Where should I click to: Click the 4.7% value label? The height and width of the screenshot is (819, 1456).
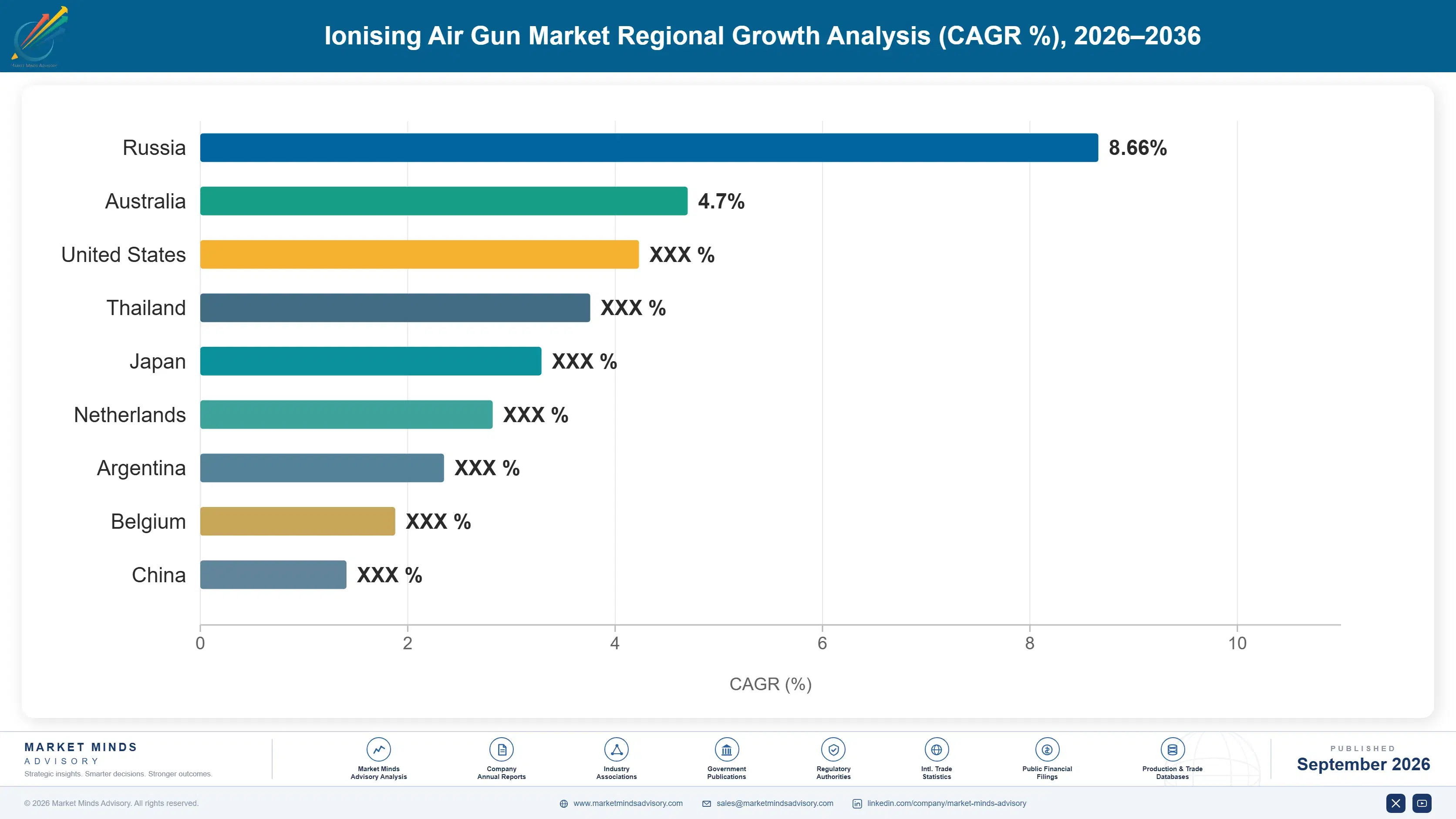(721, 201)
